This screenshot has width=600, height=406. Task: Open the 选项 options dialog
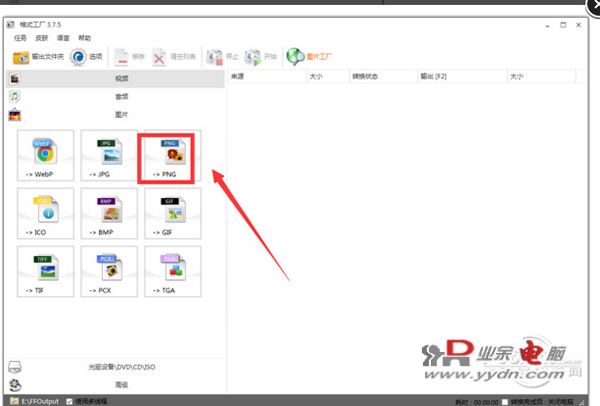point(86,57)
